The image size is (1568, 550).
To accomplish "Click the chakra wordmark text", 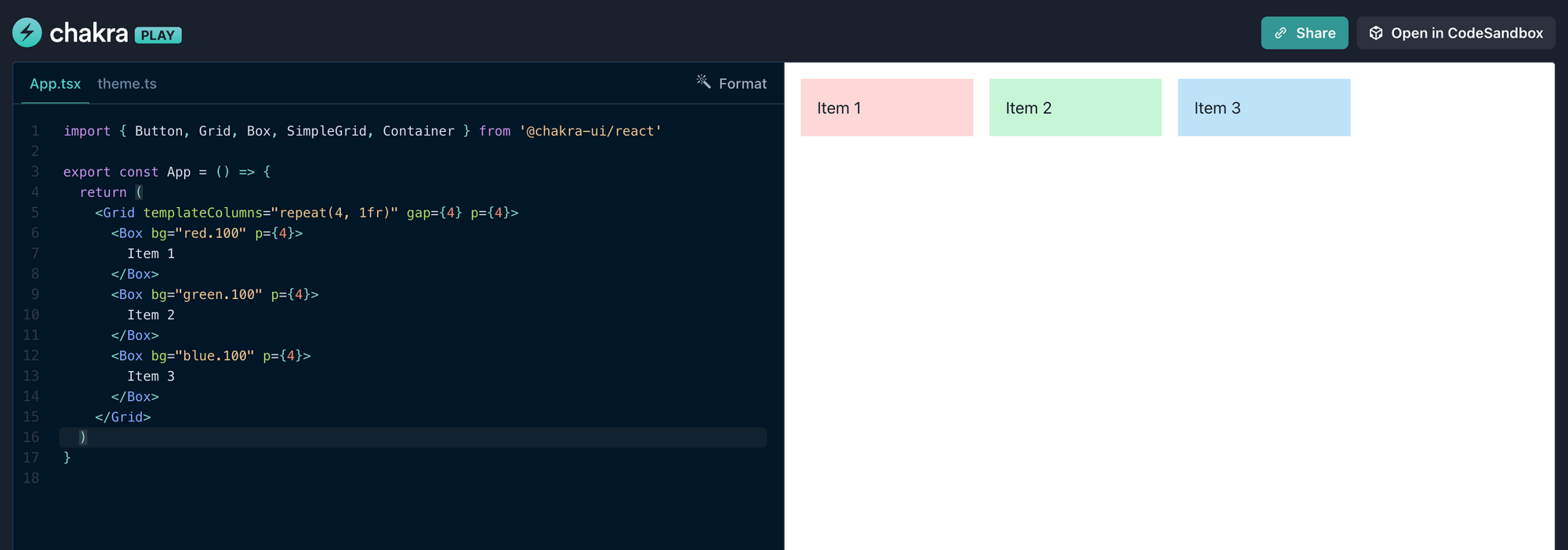I will pyautogui.click(x=89, y=34).
